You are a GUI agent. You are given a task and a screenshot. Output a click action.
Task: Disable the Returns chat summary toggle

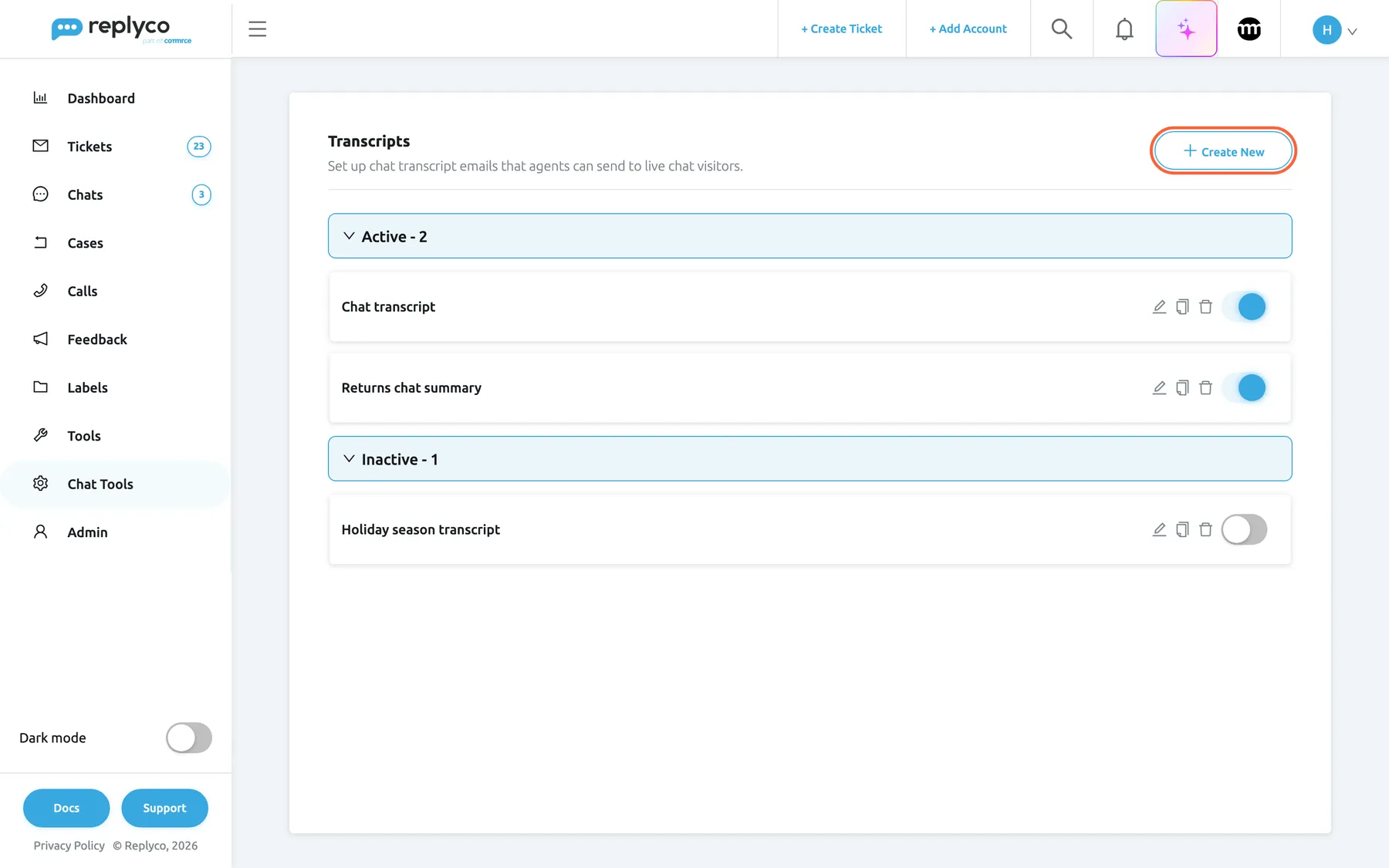(x=1244, y=388)
